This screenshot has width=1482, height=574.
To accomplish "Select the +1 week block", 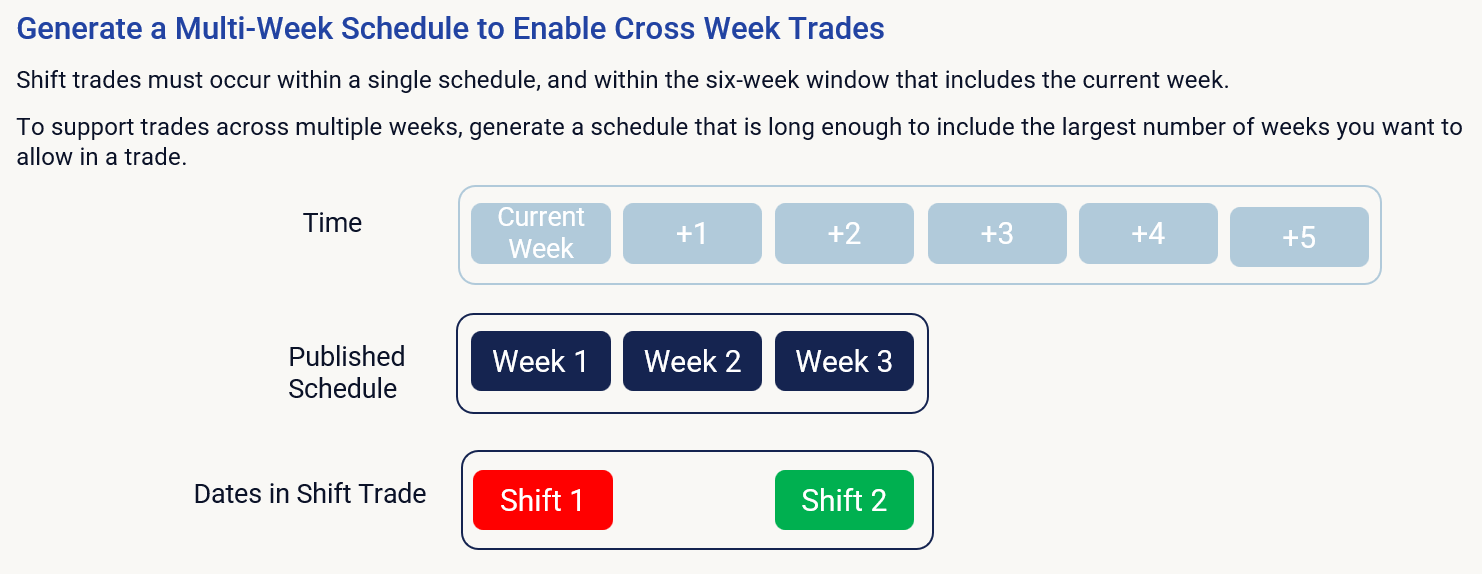I will [x=692, y=234].
